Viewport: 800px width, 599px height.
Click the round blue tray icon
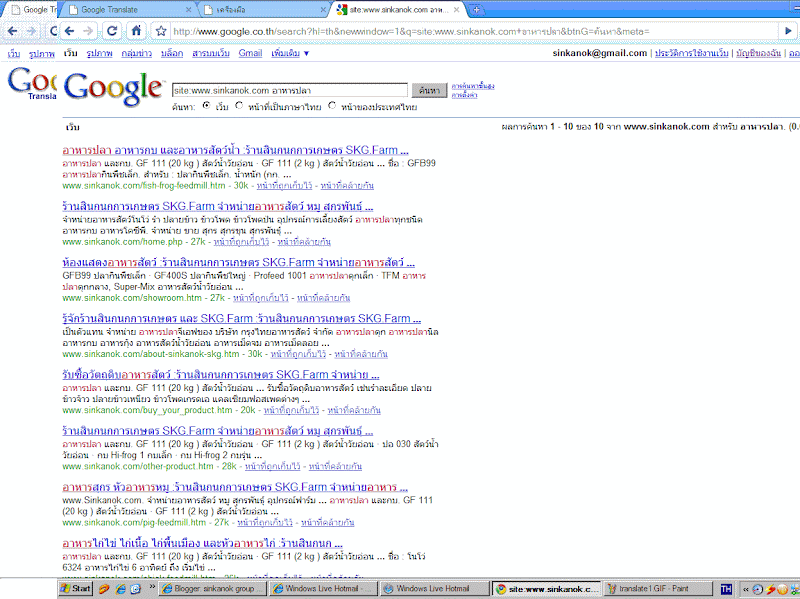(x=758, y=589)
